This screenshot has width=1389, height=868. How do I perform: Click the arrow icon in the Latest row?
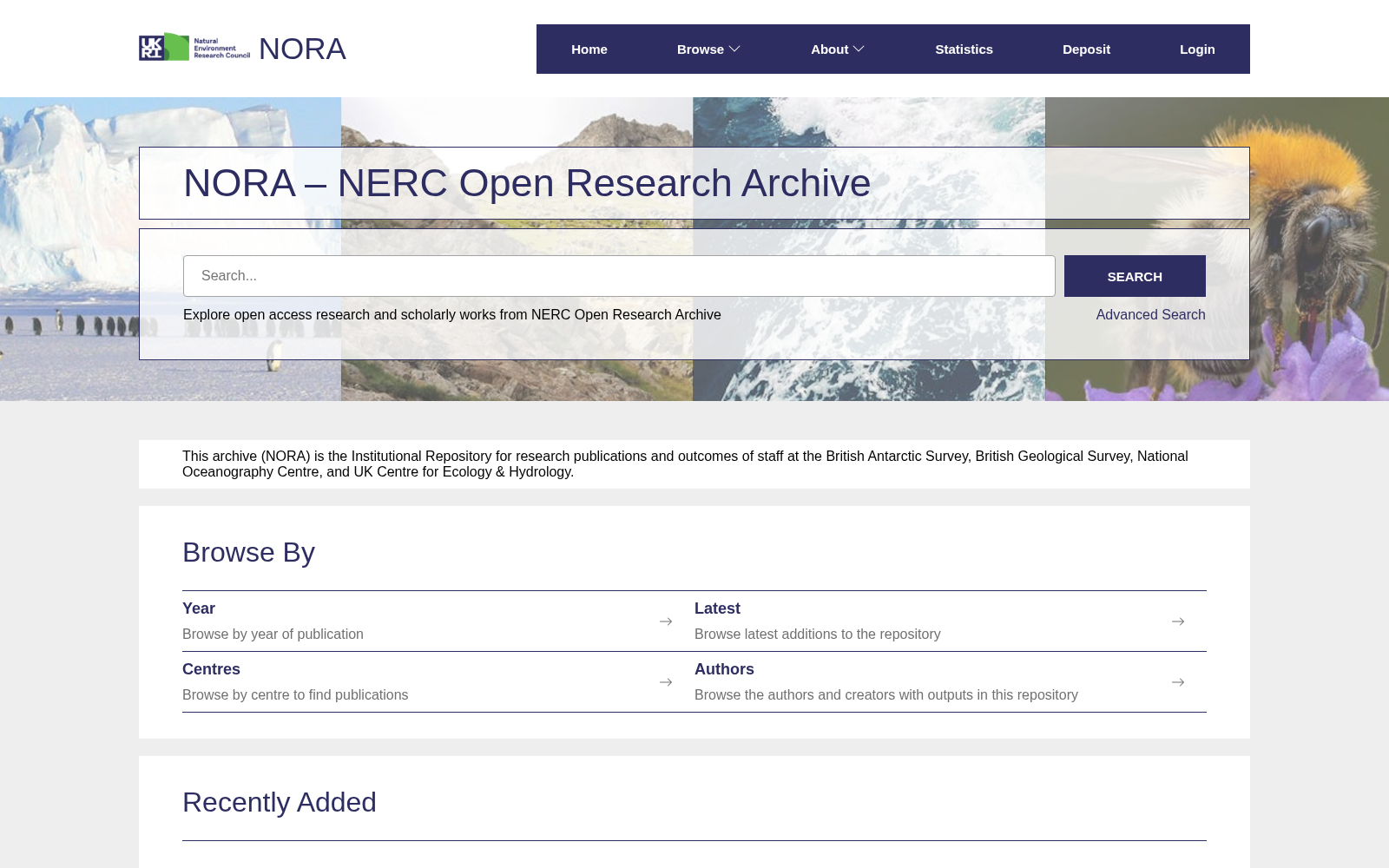pyautogui.click(x=1178, y=621)
